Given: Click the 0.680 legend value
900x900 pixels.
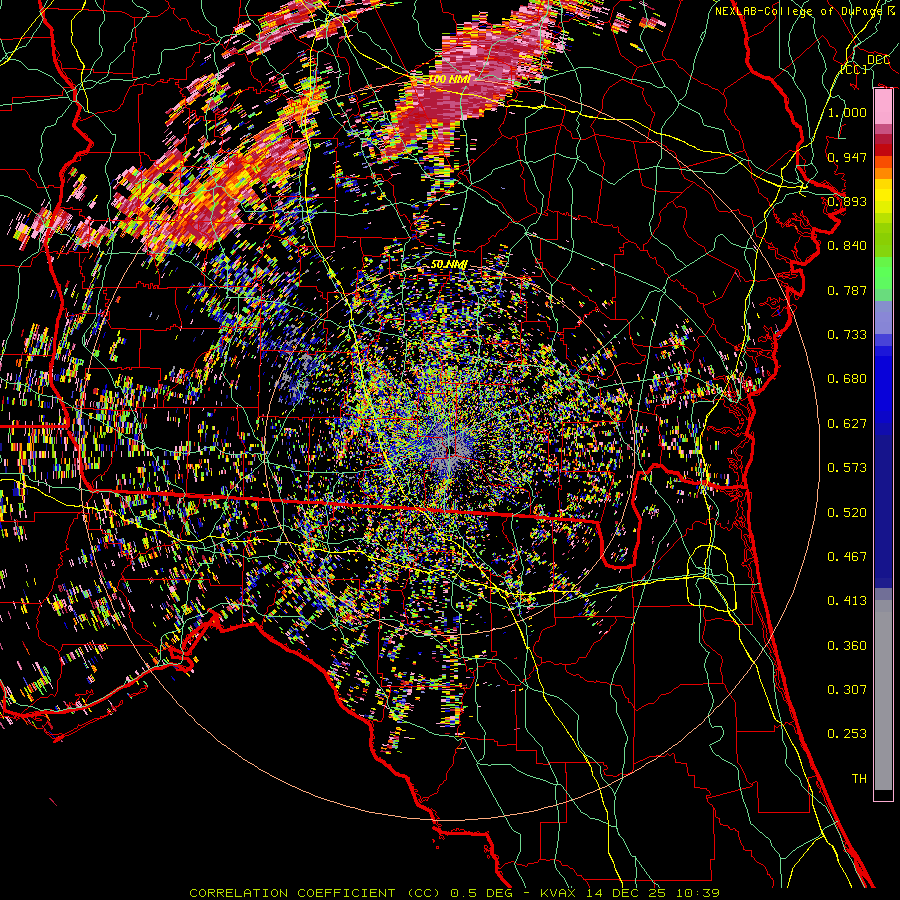Looking at the screenshot, I should (847, 379).
